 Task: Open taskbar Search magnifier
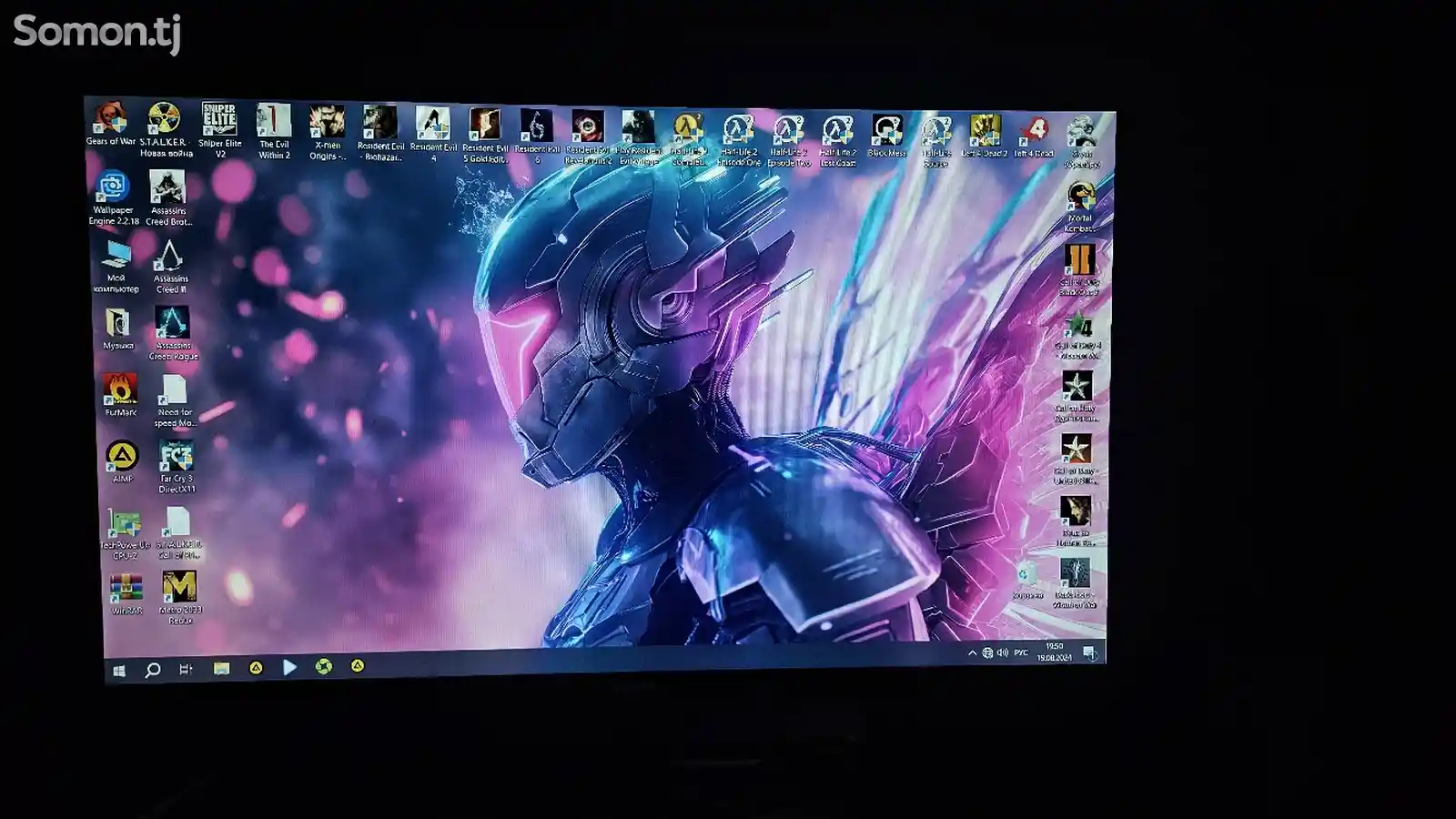(x=152, y=670)
